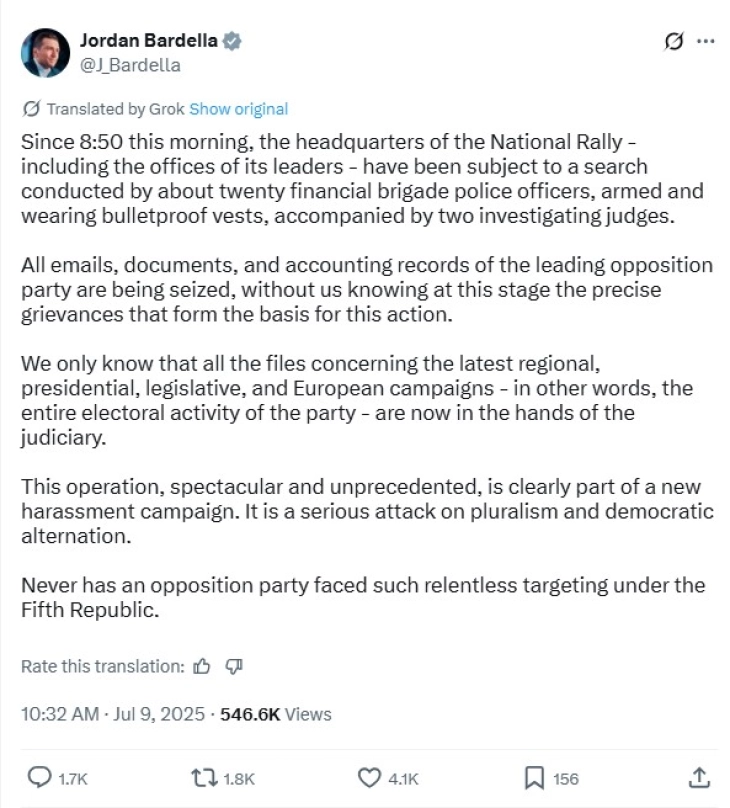This screenshot has width=730, height=808.
Task: Open Jordan Bardella's profile picture
Action: click(45, 53)
